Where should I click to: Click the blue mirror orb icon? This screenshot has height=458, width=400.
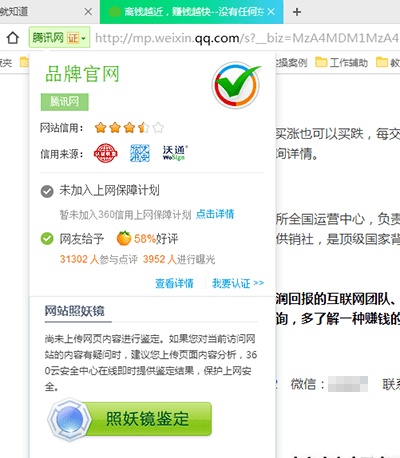[x=69, y=419]
